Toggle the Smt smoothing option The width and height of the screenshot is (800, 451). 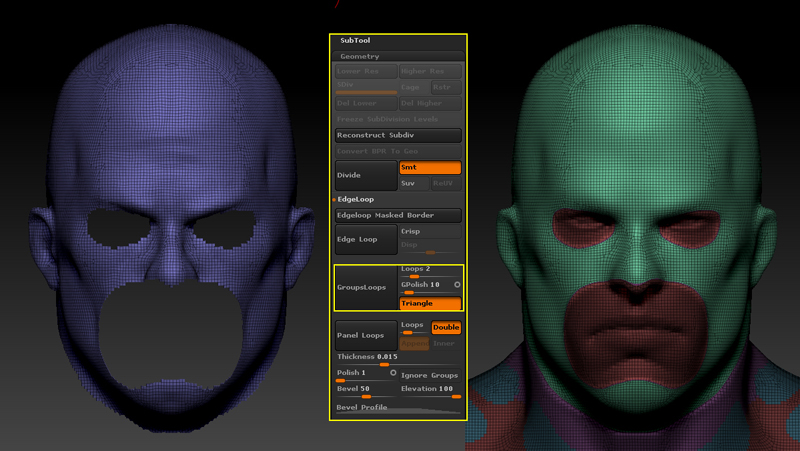point(431,167)
